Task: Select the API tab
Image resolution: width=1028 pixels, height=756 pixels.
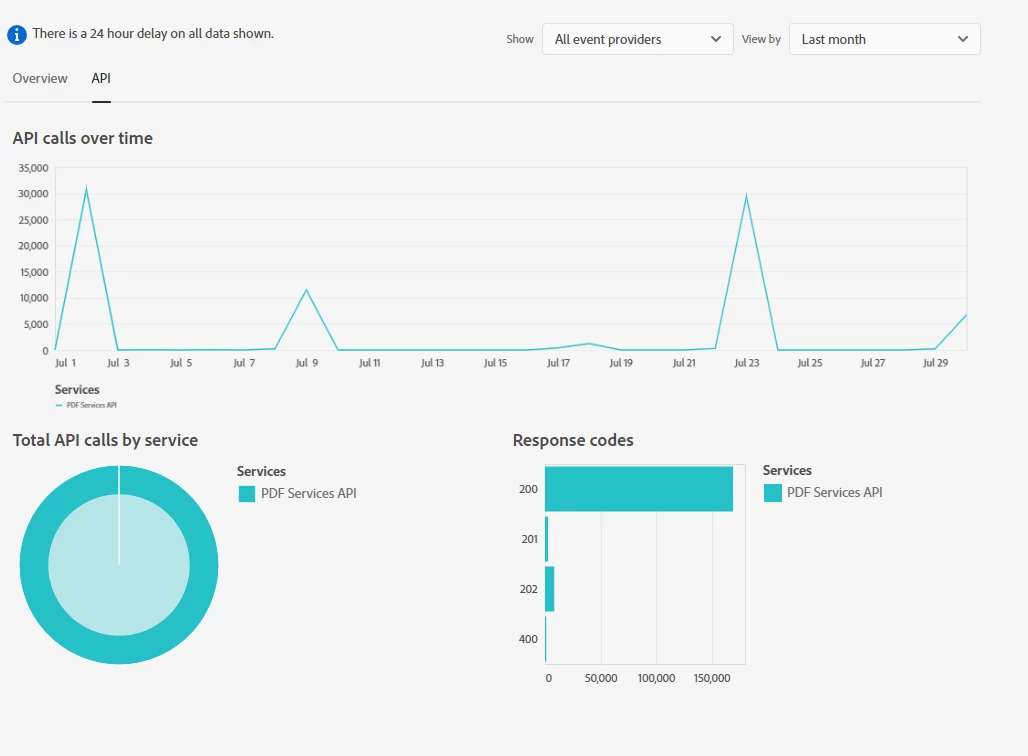Action: (101, 78)
